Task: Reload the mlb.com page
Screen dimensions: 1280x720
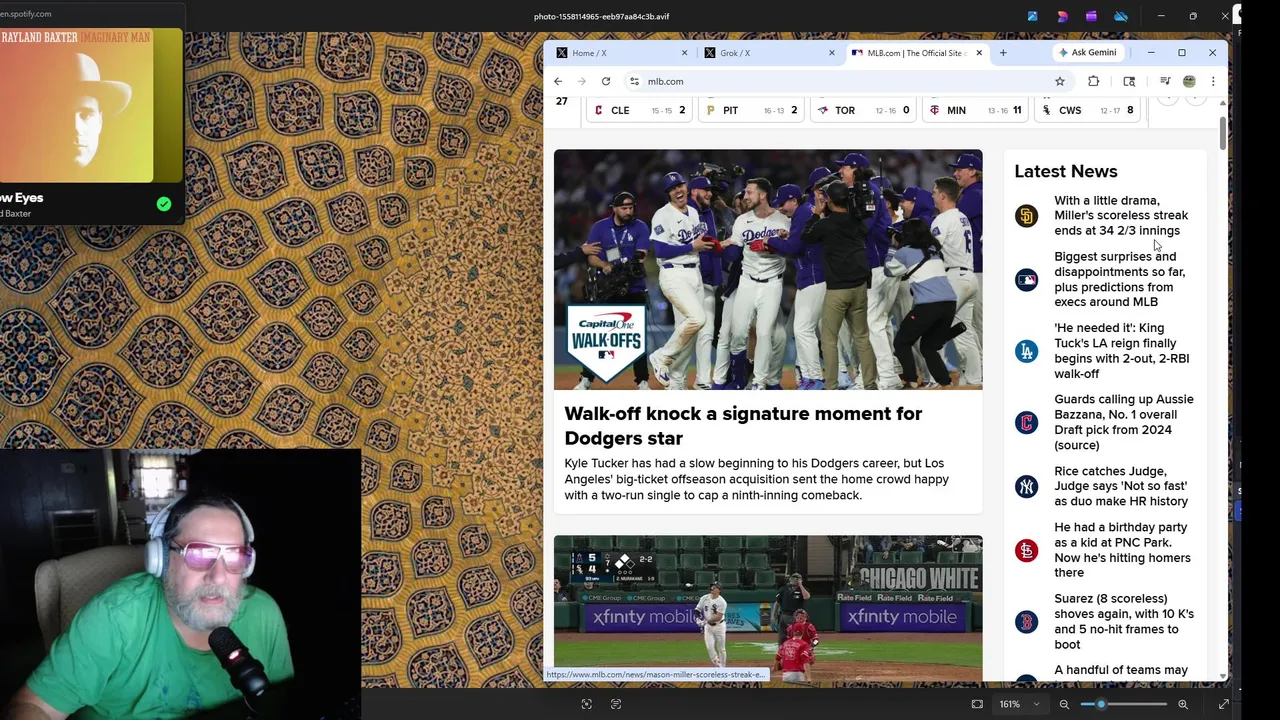Action: [606, 81]
